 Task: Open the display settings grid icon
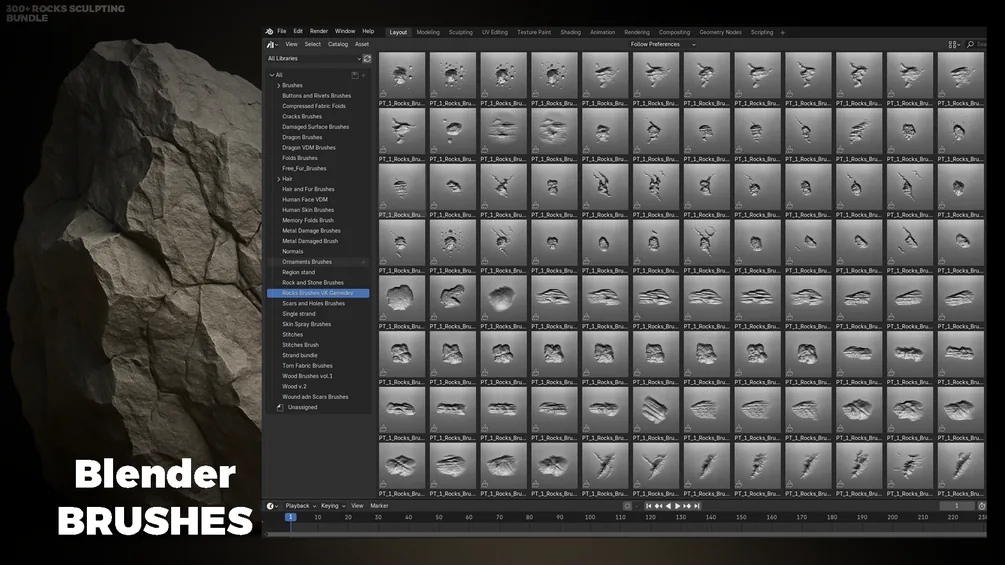[953, 44]
